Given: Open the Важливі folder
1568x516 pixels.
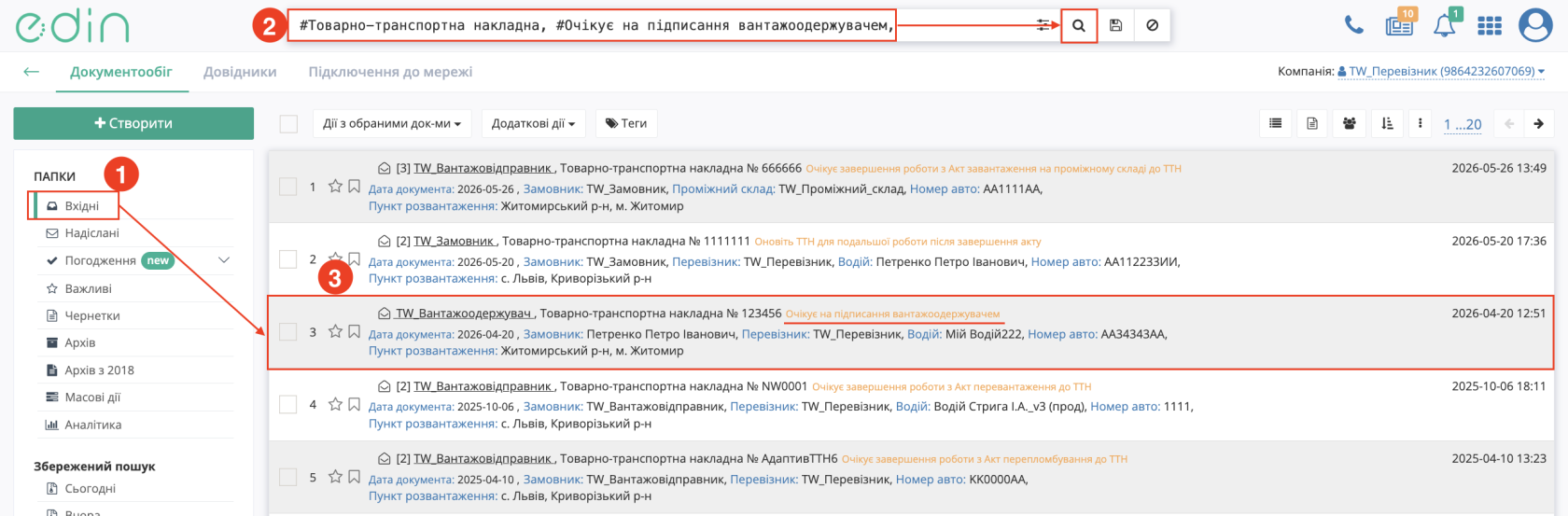Looking at the screenshot, I should [x=88, y=288].
